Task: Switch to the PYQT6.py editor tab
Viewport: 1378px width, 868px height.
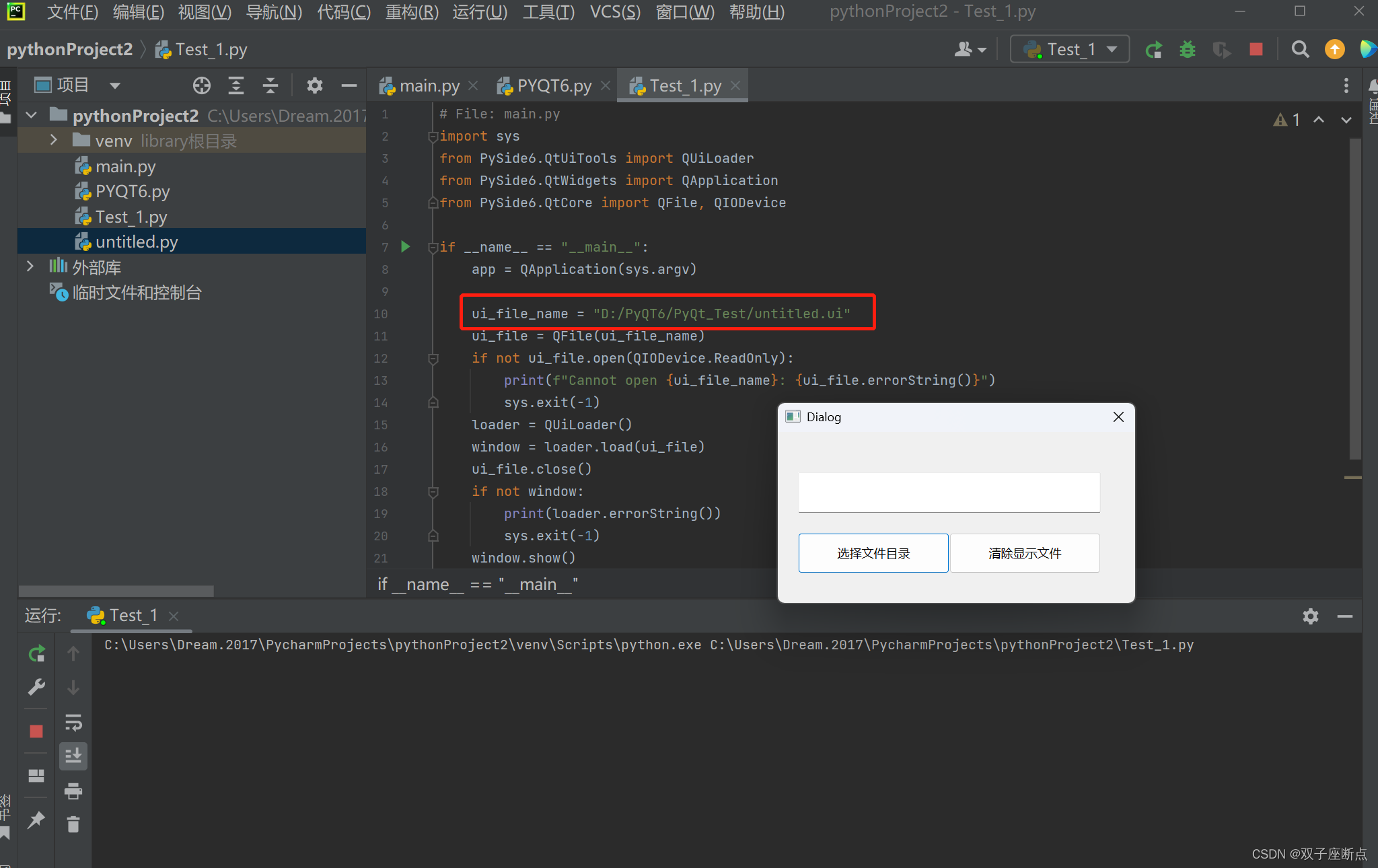Action: (x=553, y=86)
